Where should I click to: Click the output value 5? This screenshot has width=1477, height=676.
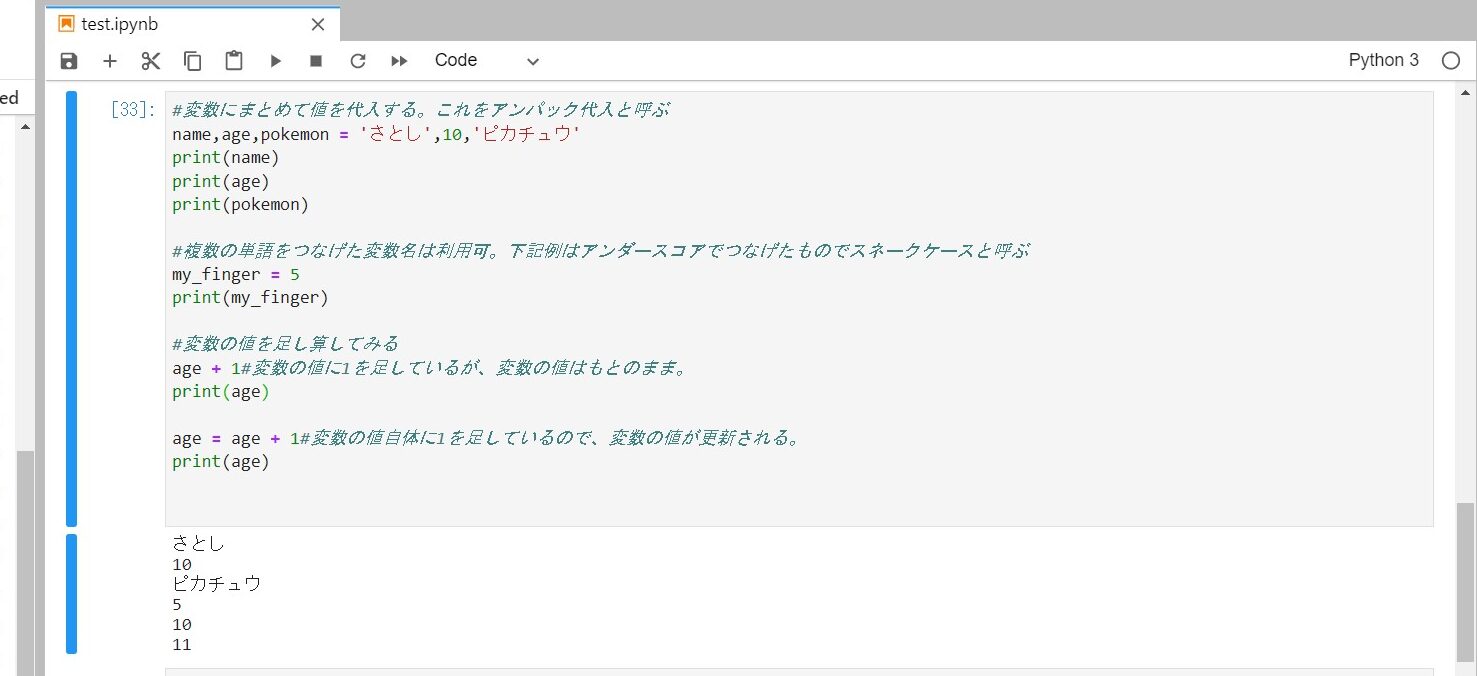177,605
